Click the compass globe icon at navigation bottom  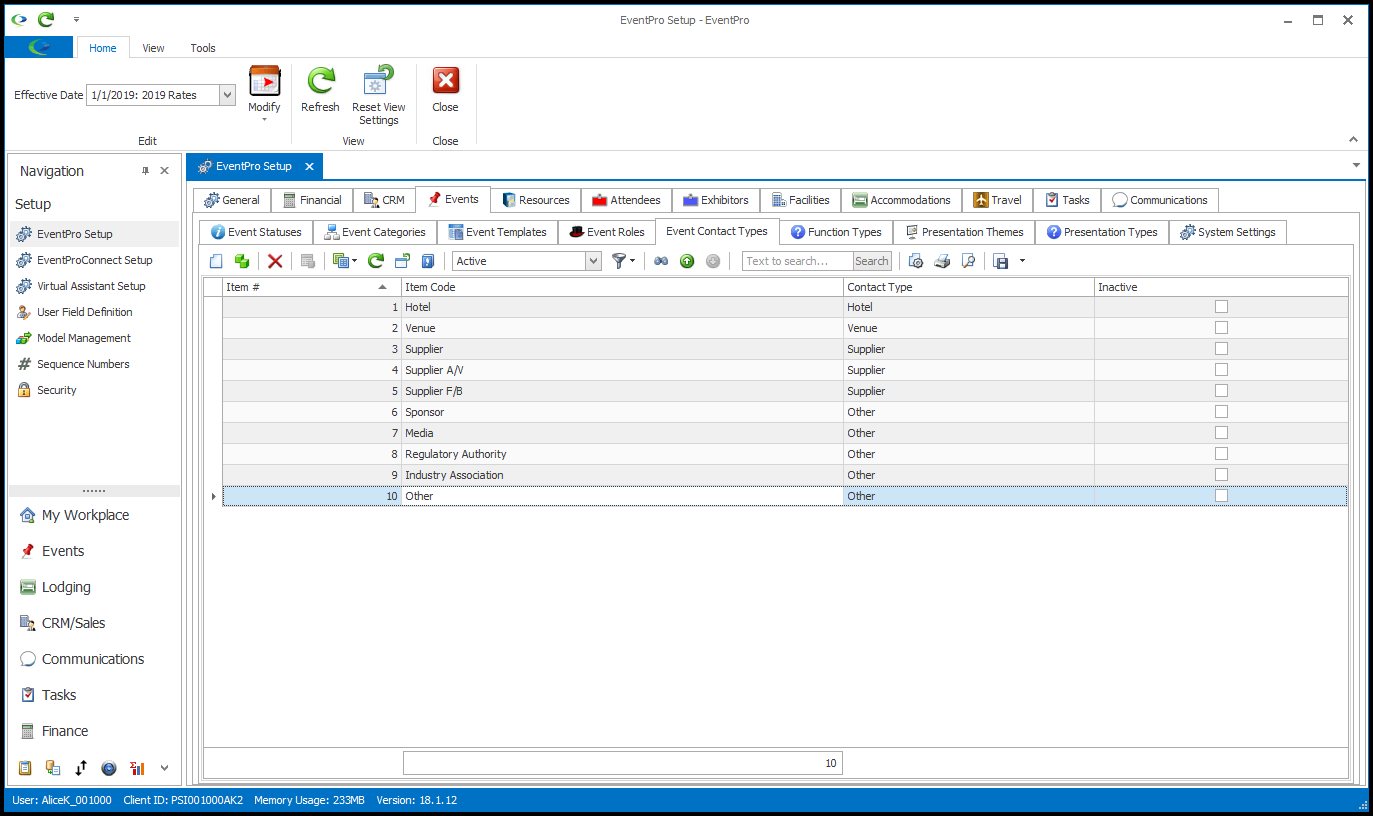coord(109,768)
